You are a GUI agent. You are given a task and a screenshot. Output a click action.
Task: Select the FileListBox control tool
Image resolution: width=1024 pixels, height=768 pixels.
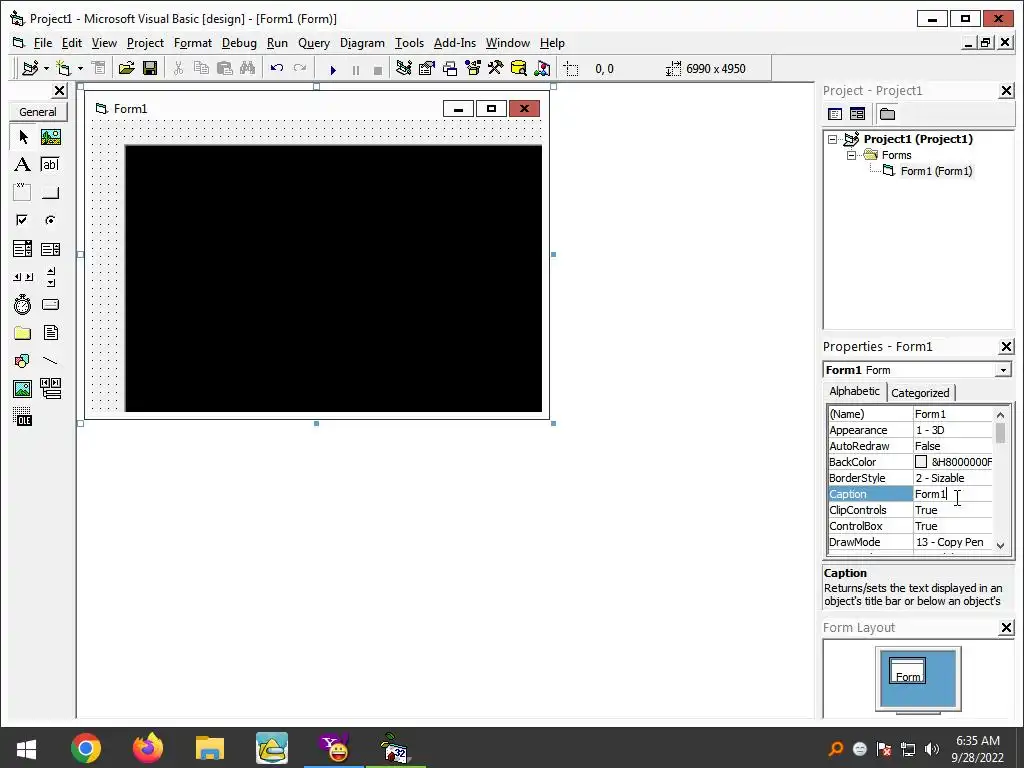(50, 333)
